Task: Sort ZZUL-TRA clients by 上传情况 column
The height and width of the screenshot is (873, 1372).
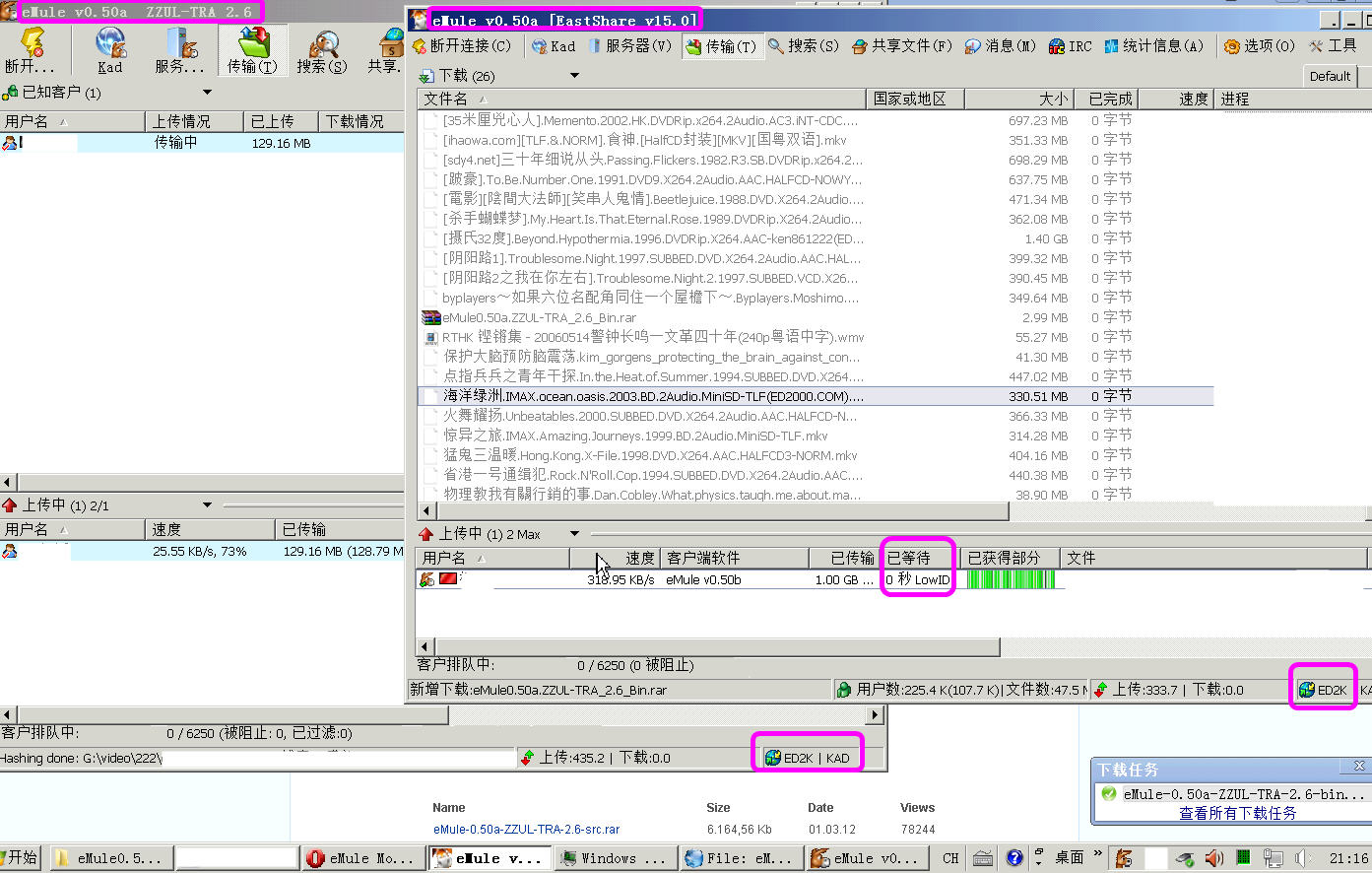Action: click(194, 121)
